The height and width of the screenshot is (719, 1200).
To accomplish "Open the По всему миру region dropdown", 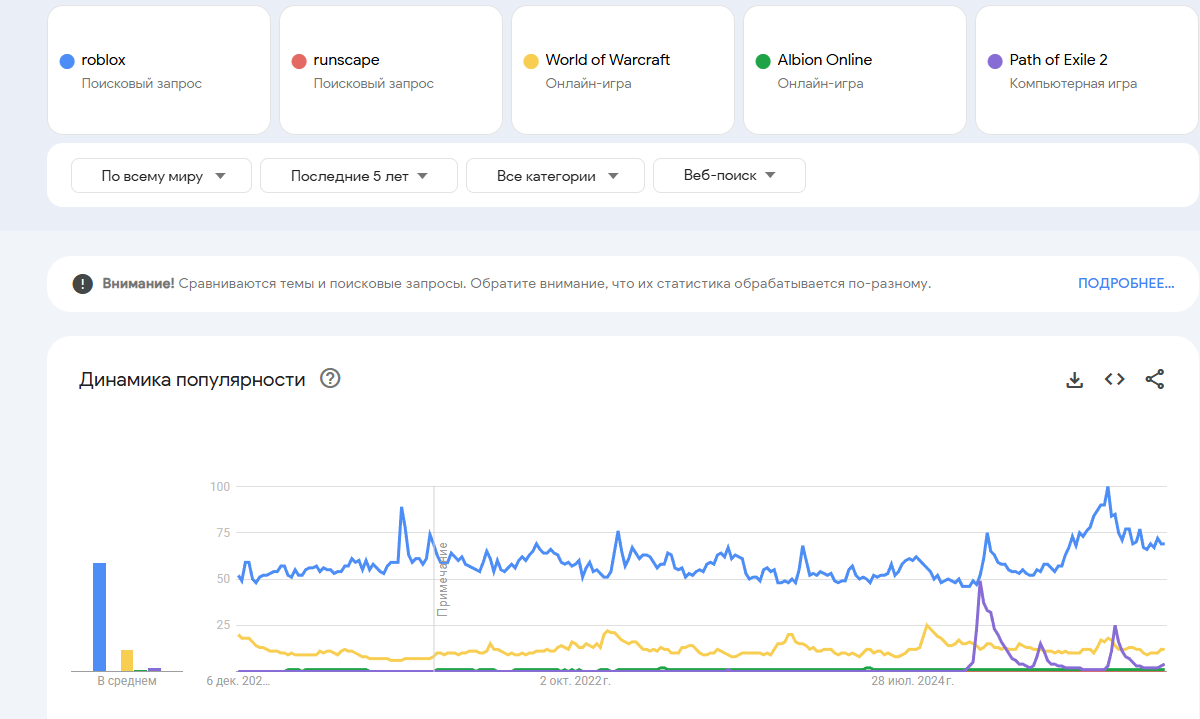I will click(162, 176).
